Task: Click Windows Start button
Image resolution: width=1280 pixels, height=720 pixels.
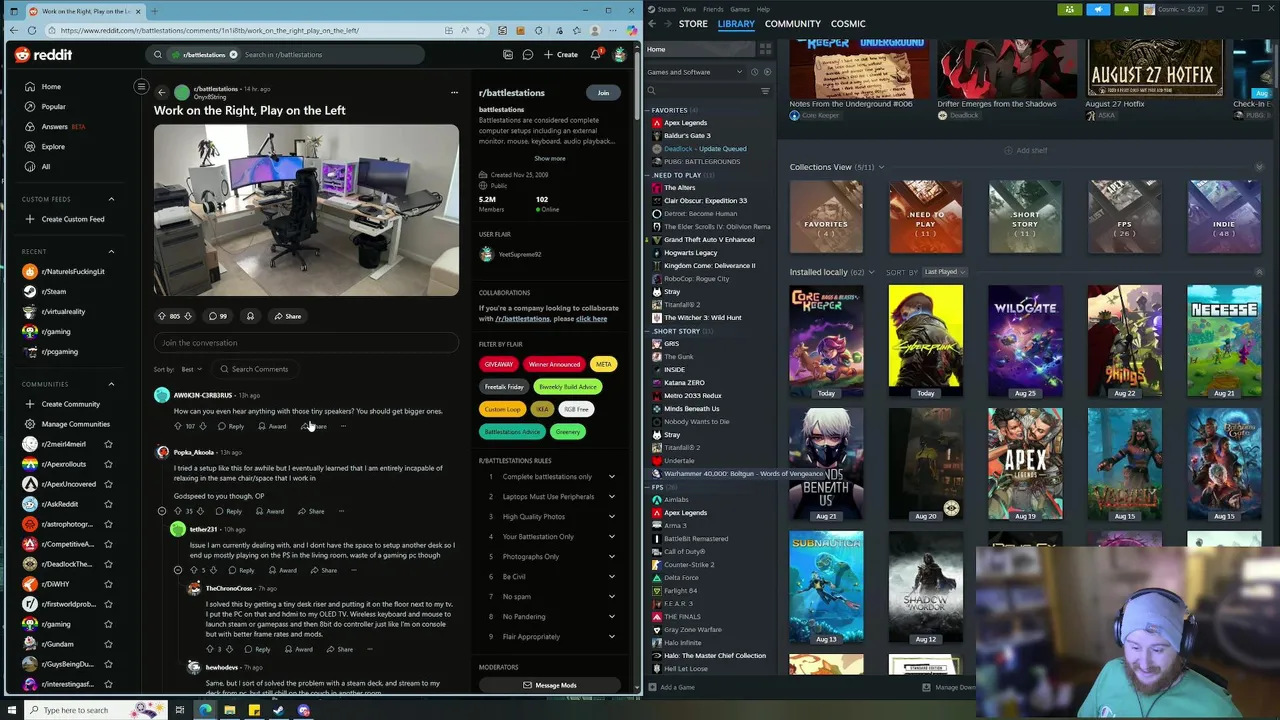Action: pyautogui.click(x=14, y=710)
